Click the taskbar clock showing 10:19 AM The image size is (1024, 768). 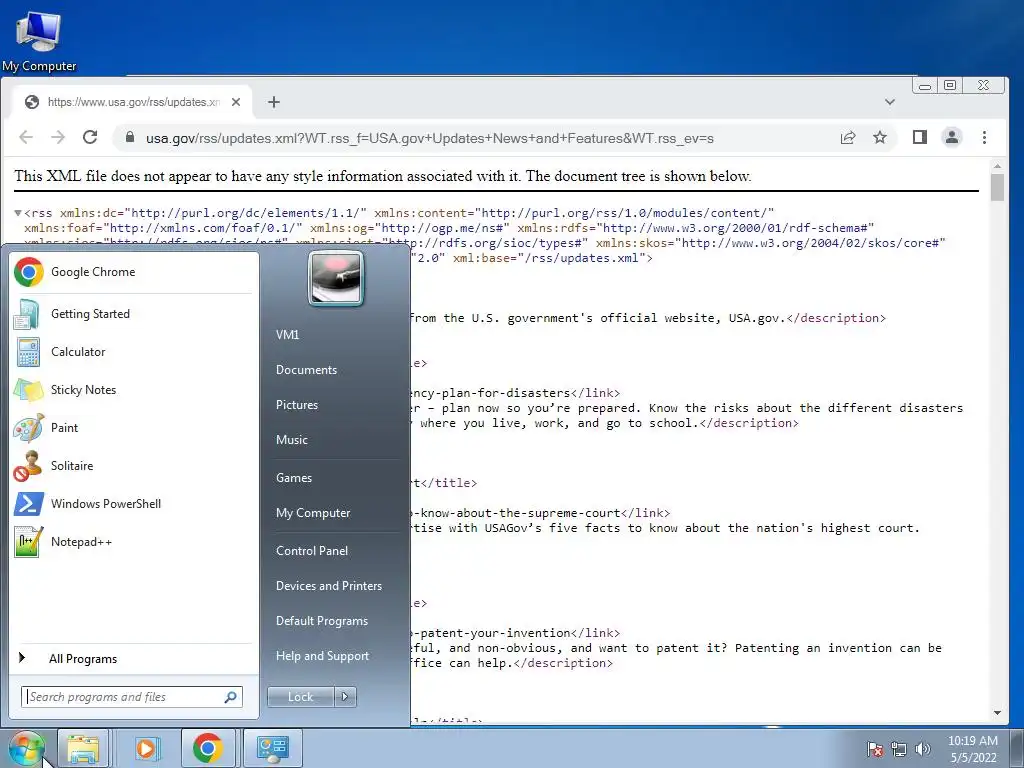point(973,749)
